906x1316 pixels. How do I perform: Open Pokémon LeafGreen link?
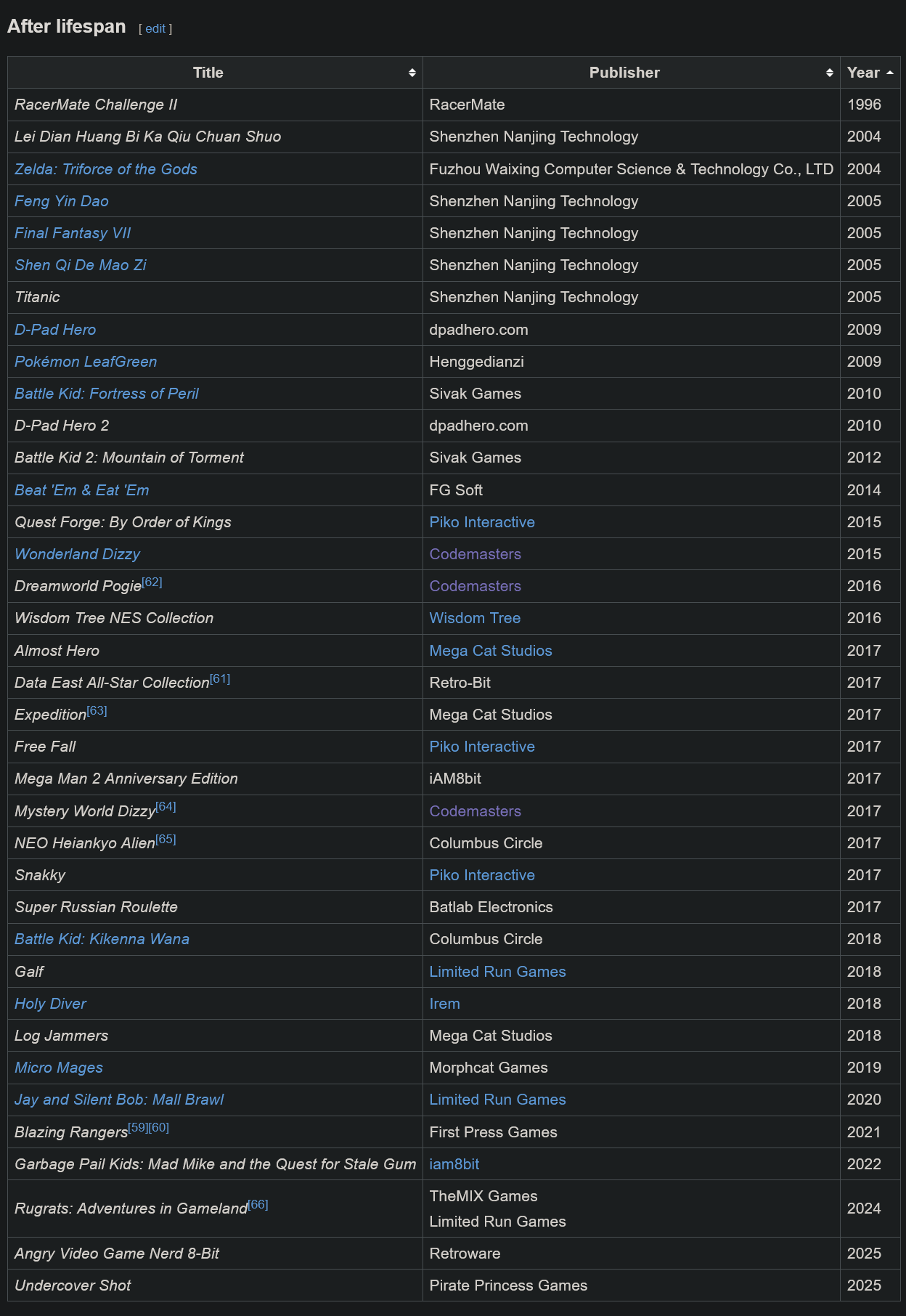coord(86,362)
